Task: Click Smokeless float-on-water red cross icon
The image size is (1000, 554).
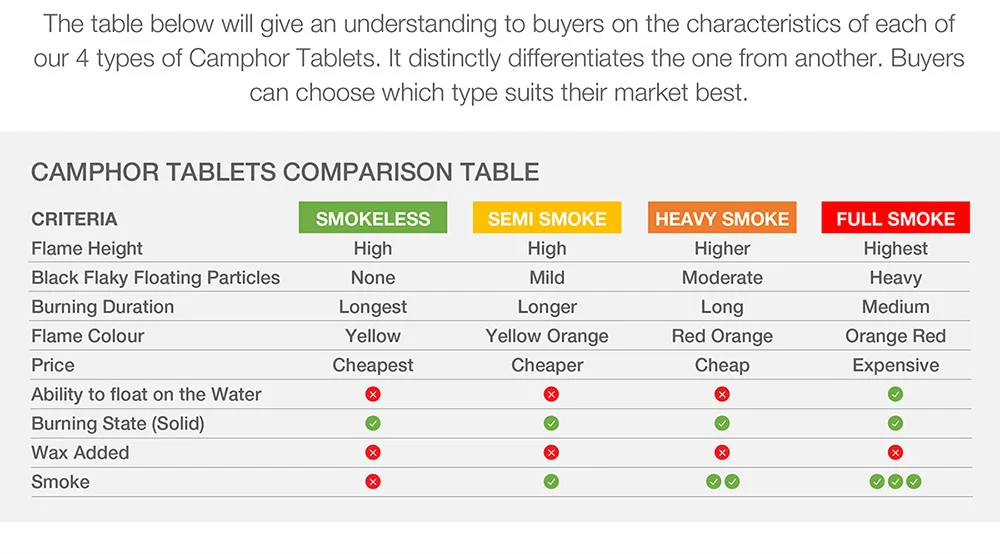Action: coord(373,394)
